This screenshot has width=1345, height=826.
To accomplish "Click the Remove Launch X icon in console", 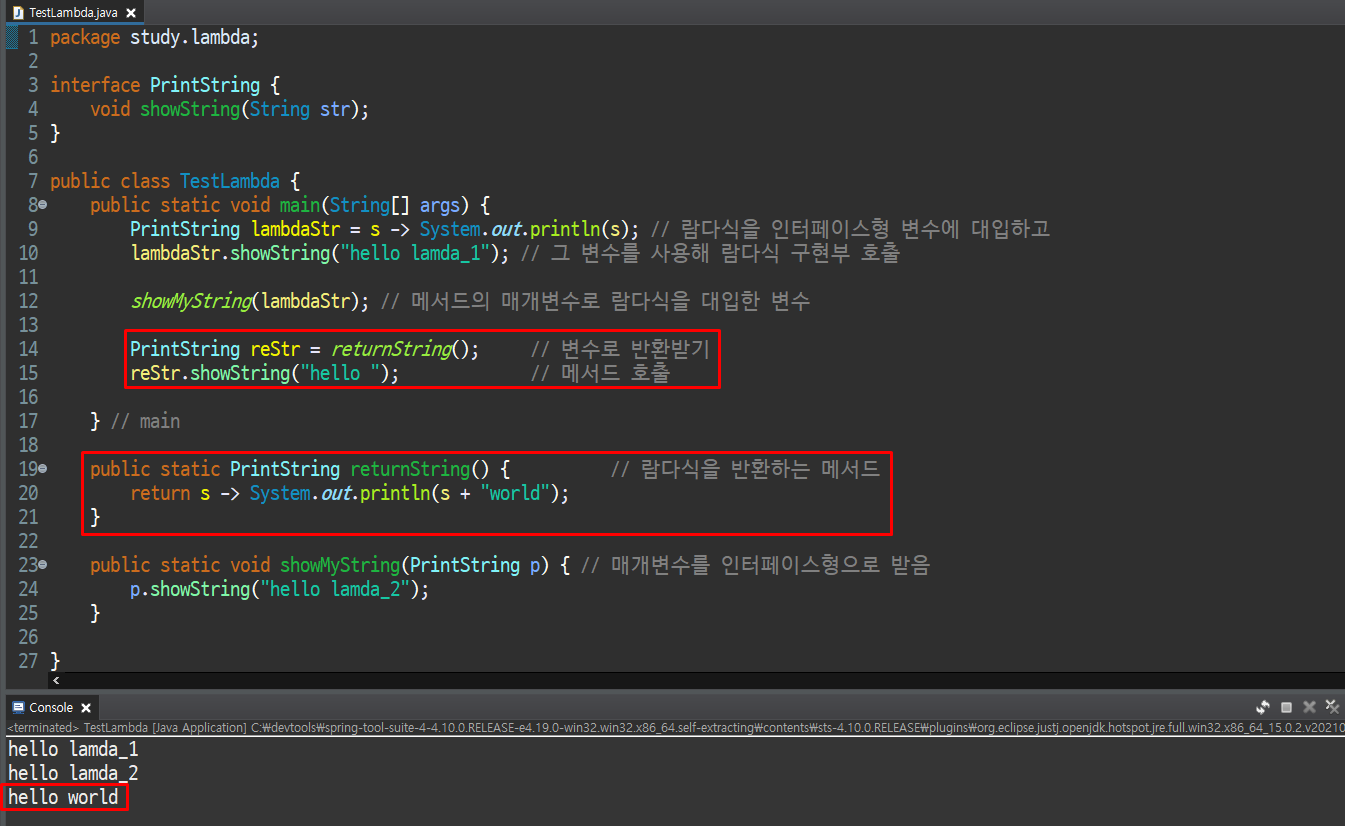I will click(x=1309, y=707).
